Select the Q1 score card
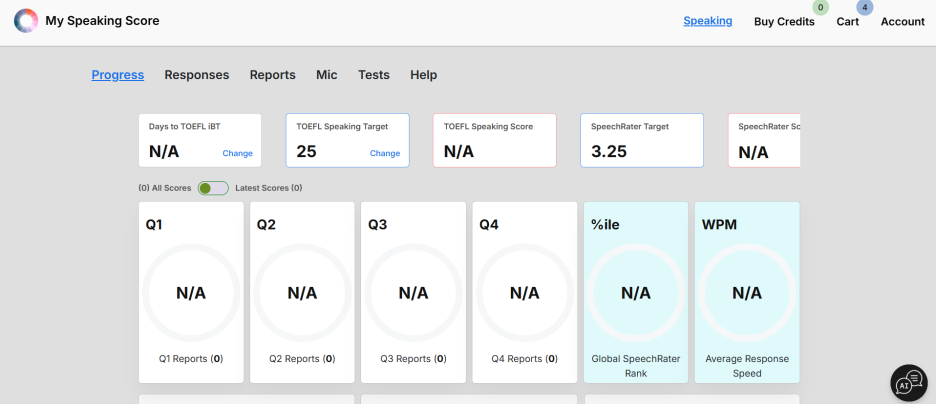 tap(191, 292)
